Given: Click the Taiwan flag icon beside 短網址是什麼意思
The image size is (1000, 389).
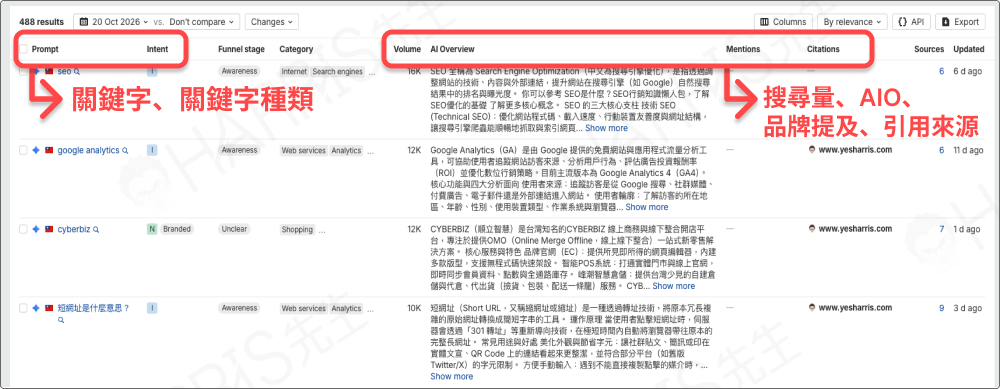Looking at the screenshot, I should pos(49,308).
